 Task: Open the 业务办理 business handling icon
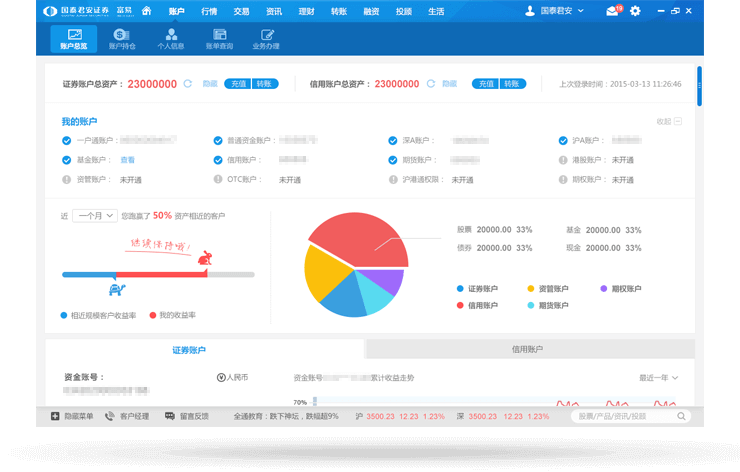266,39
